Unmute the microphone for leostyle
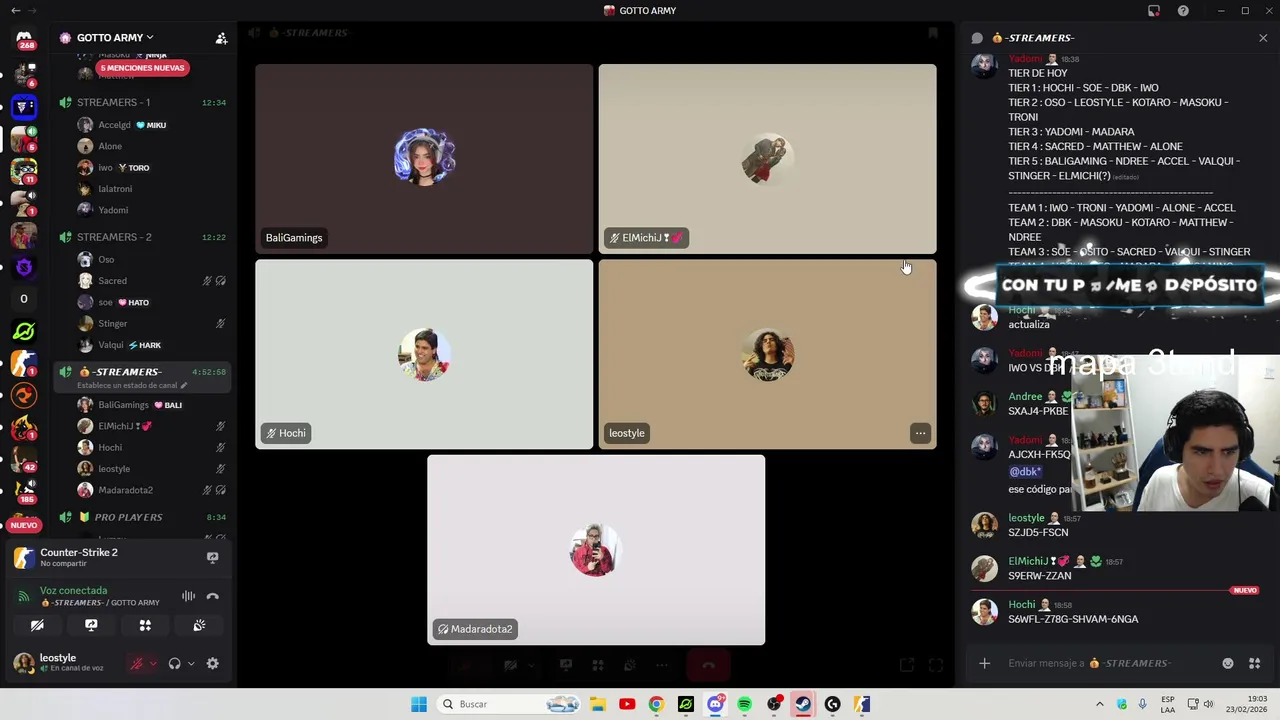Viewport: 1280px width, 720px height. (x=137, y=663)
